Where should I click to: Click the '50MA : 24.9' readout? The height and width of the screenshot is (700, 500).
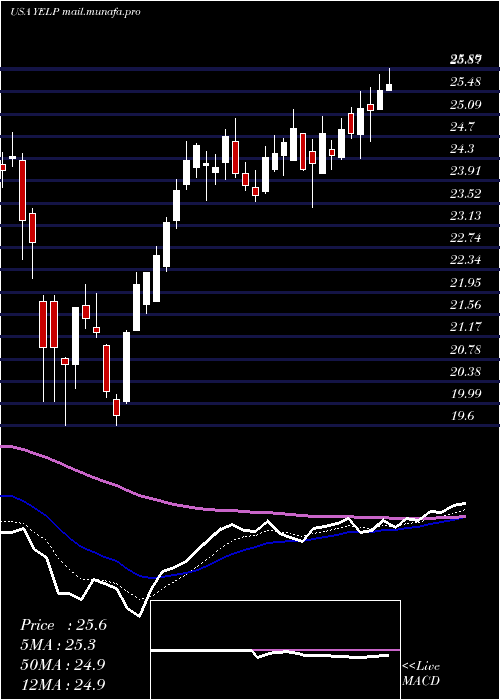tap(62, 664)
